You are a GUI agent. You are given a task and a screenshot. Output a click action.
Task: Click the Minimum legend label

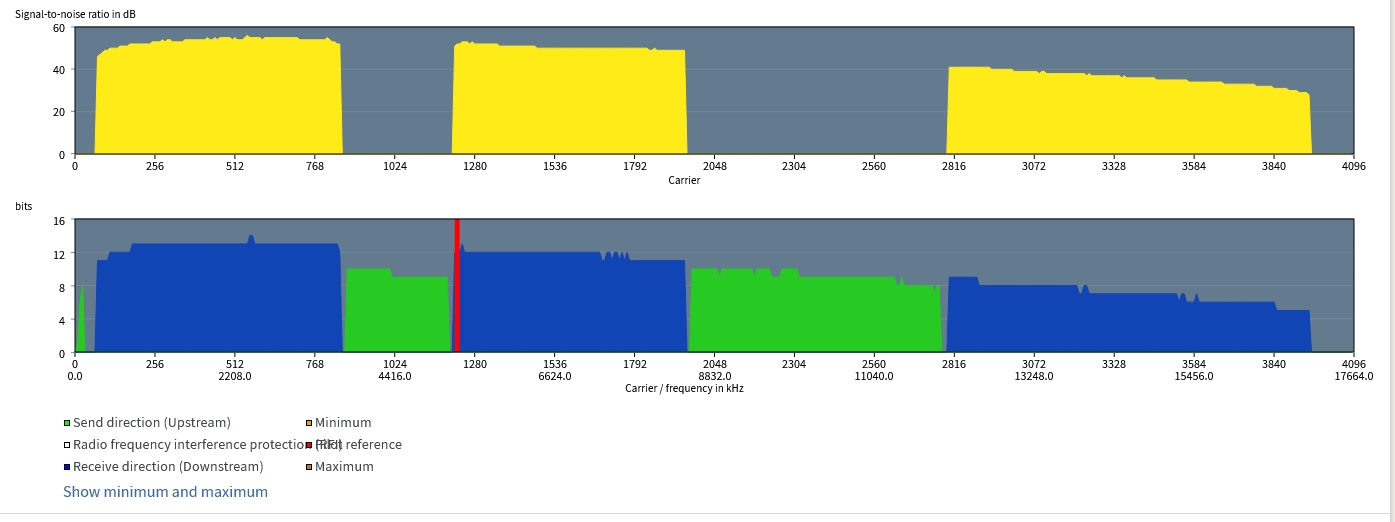point(343,423)
